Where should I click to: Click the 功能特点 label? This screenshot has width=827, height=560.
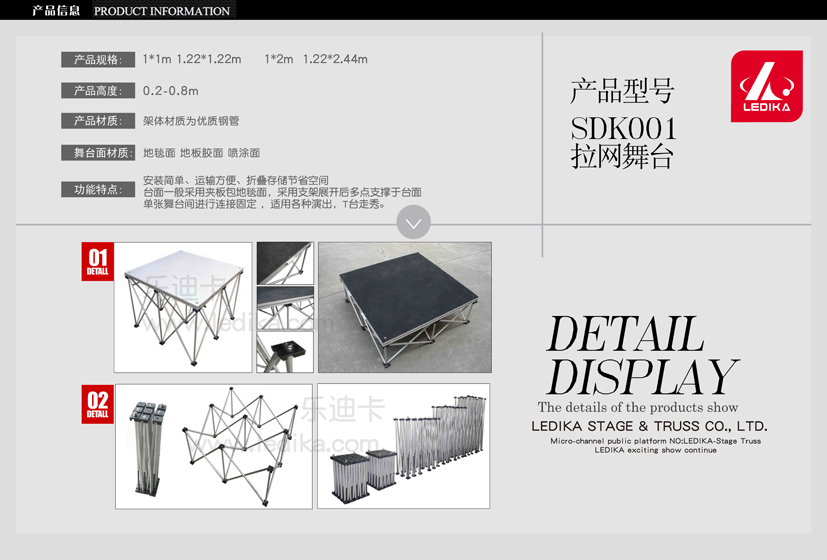(x=98, y=189)
